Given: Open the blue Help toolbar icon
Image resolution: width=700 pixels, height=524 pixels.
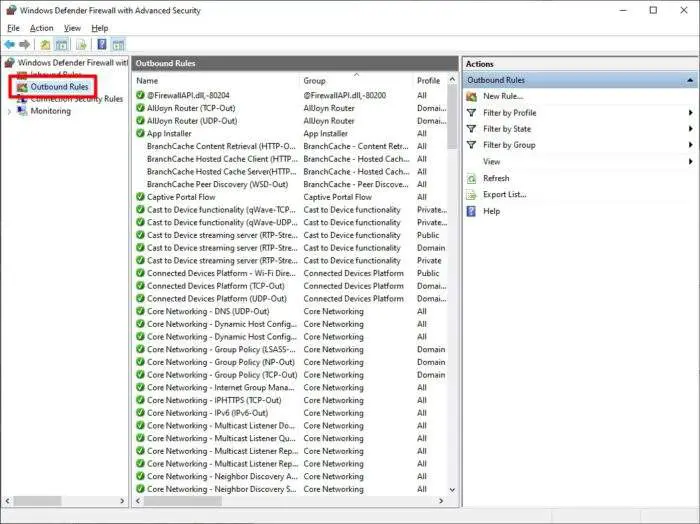Looking at the screenshot, I should click(x=102, y=44).
